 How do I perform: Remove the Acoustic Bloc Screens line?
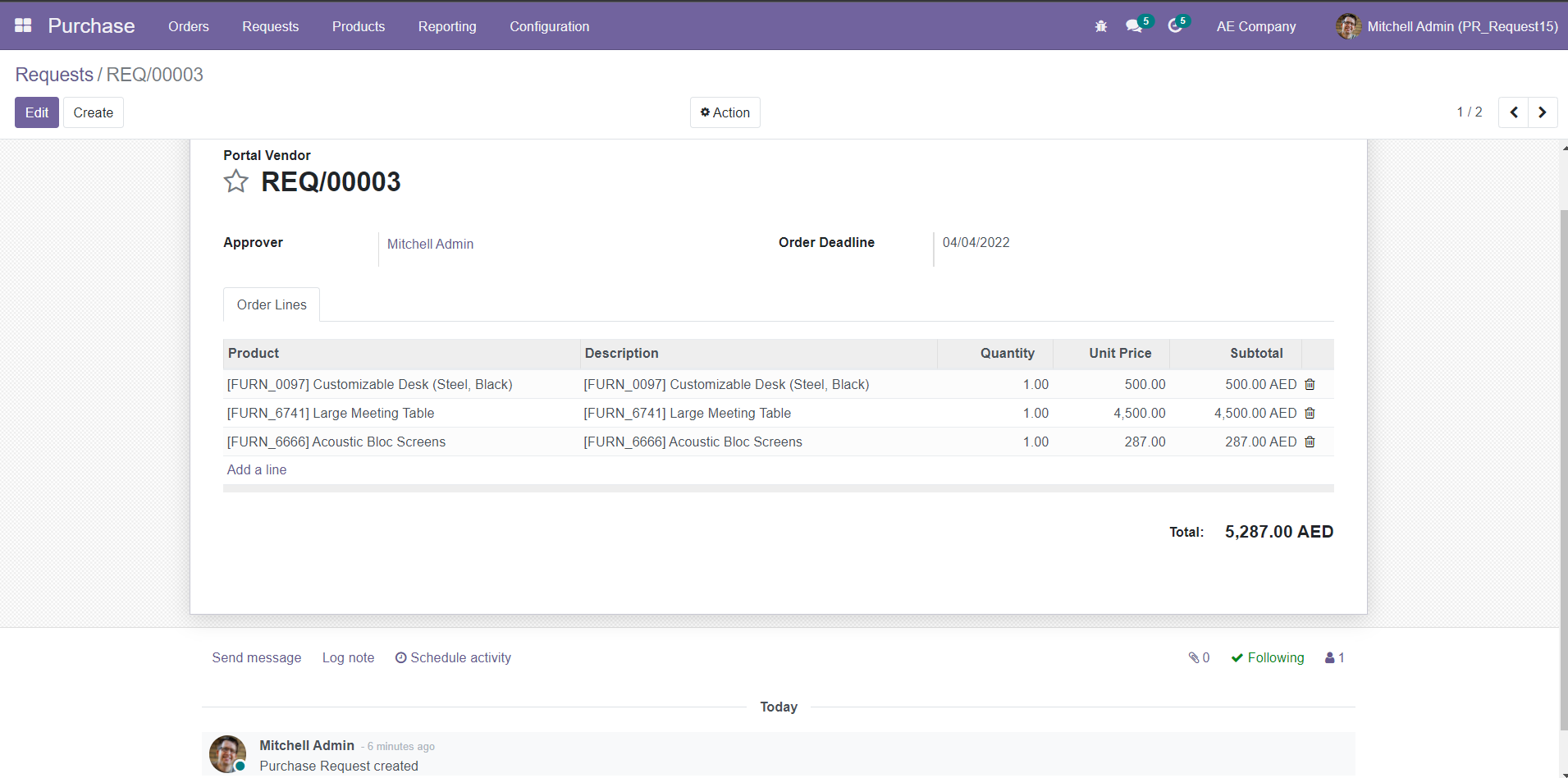(1310, 442)
